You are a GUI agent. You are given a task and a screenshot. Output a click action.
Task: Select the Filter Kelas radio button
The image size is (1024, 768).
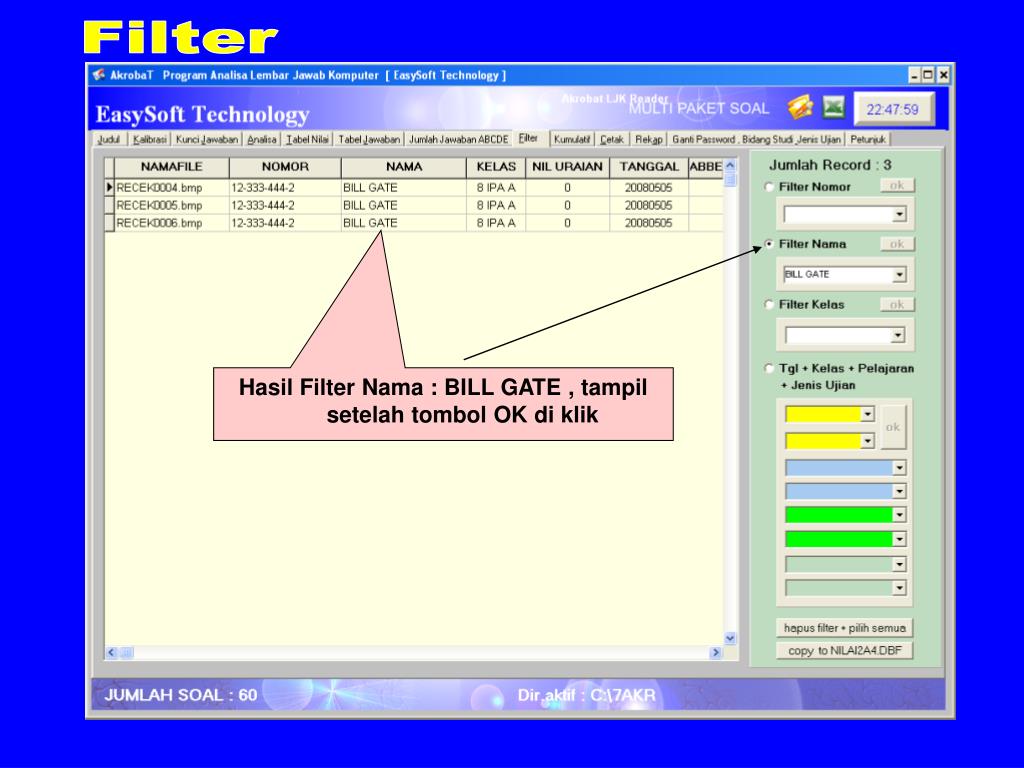(x=769, y=305)
